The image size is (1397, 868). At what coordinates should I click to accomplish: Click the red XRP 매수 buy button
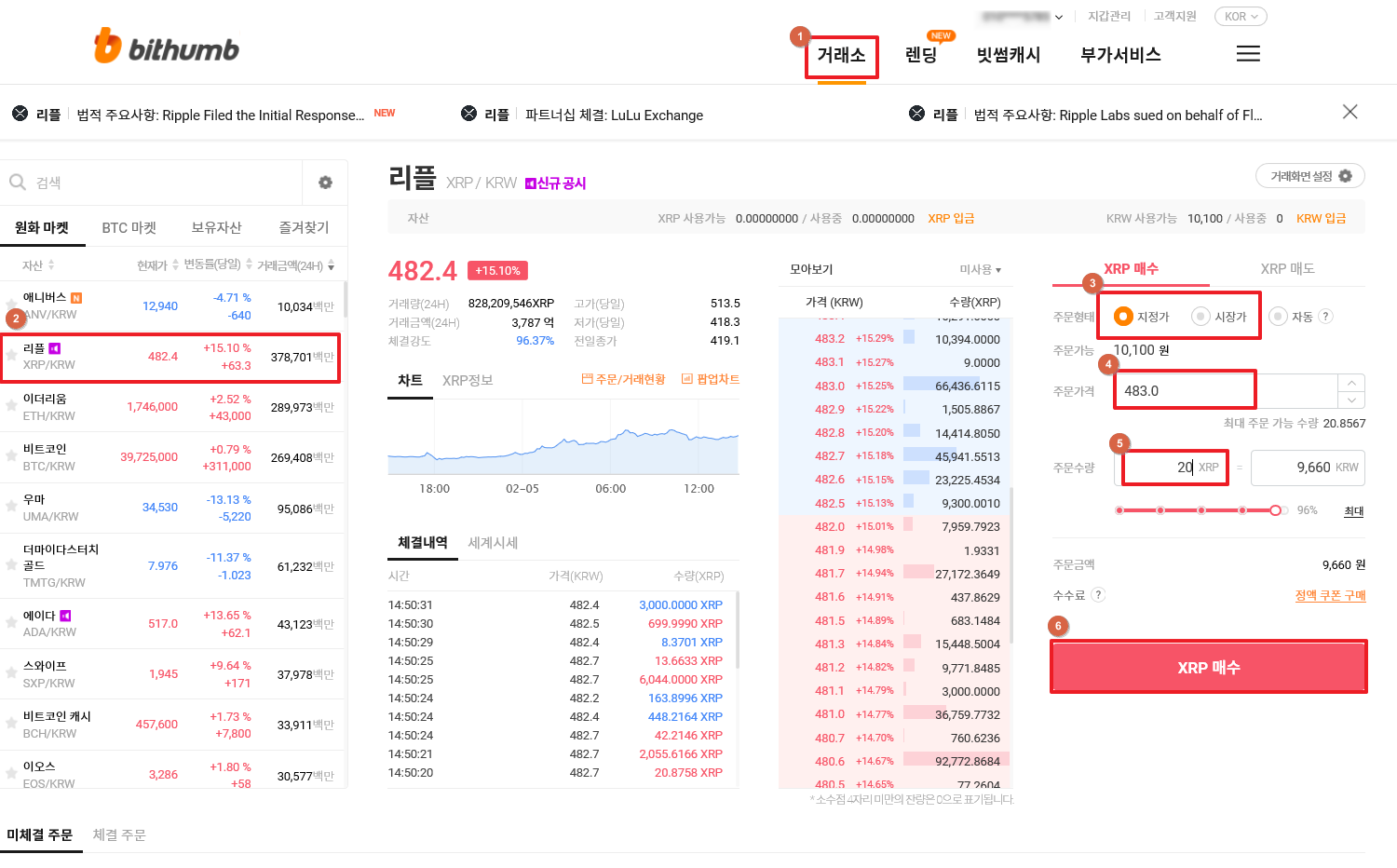(x=1209, y=667)
